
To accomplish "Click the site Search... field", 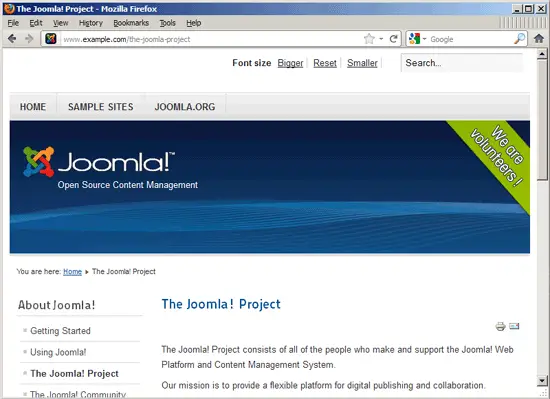I will [462, 63].
